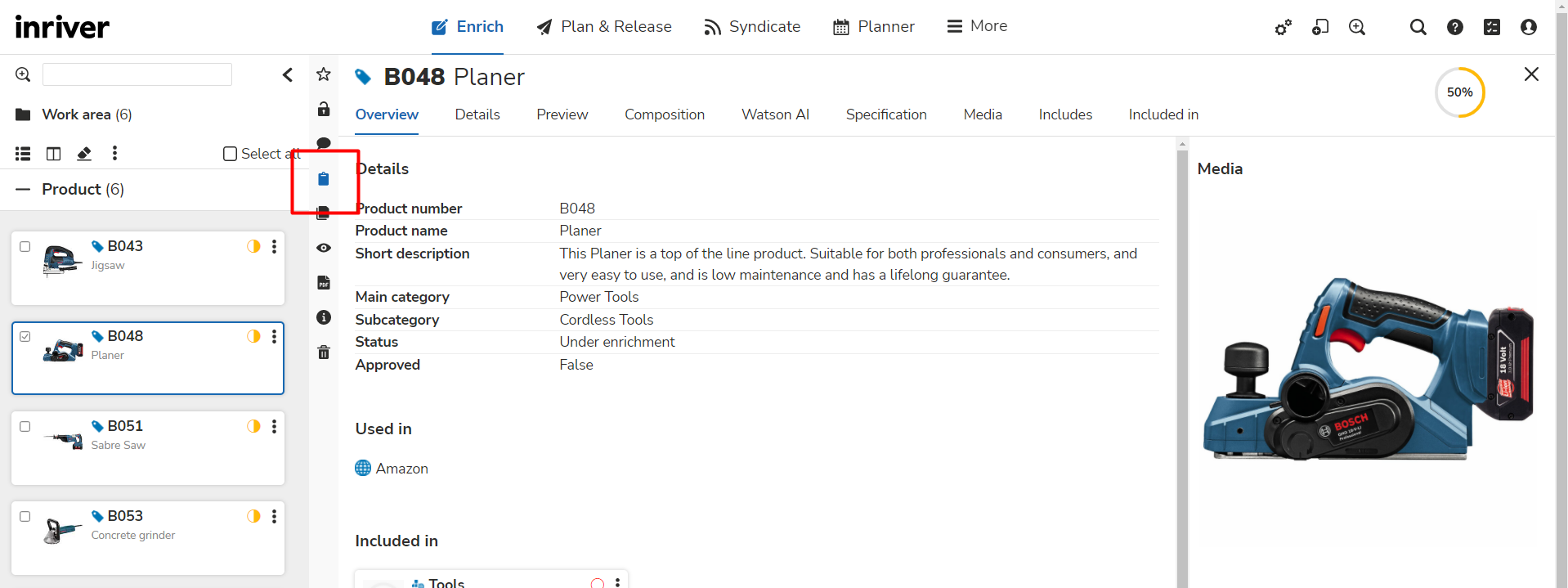Open the Included in tab
1568x588 pixels.
(1163, 114)
